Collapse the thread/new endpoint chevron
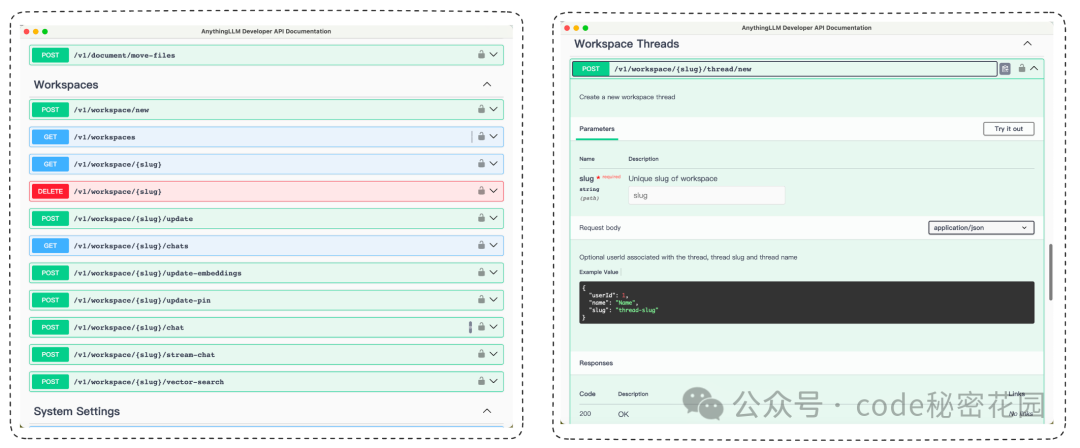The image size is (1080, 448). [1034, 68]
